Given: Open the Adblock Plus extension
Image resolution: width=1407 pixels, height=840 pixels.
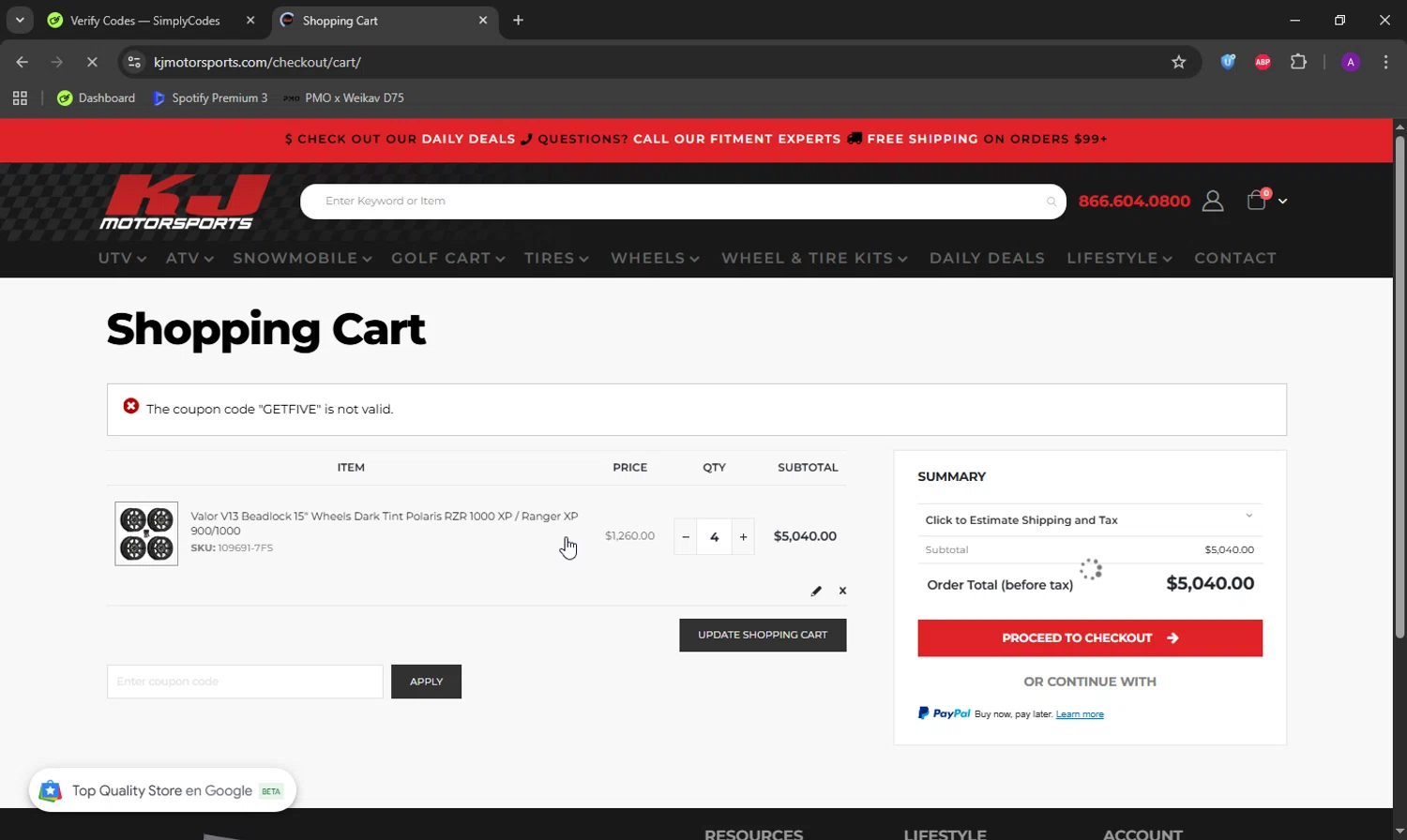Looking at the screenshot, I should (x=1263, y=62).
